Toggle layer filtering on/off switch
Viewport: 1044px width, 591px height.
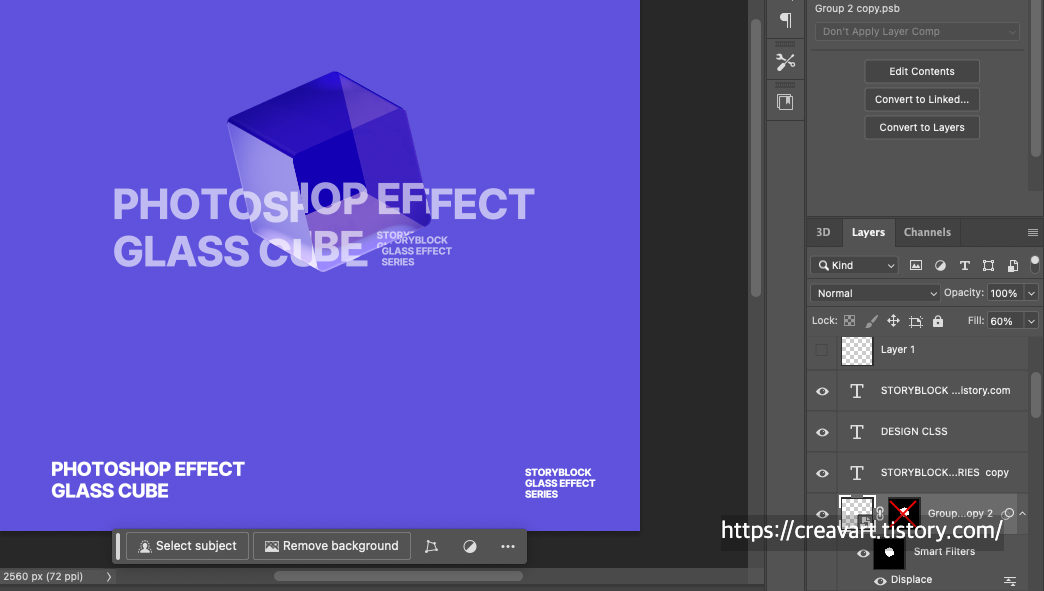coord(1035,264)
